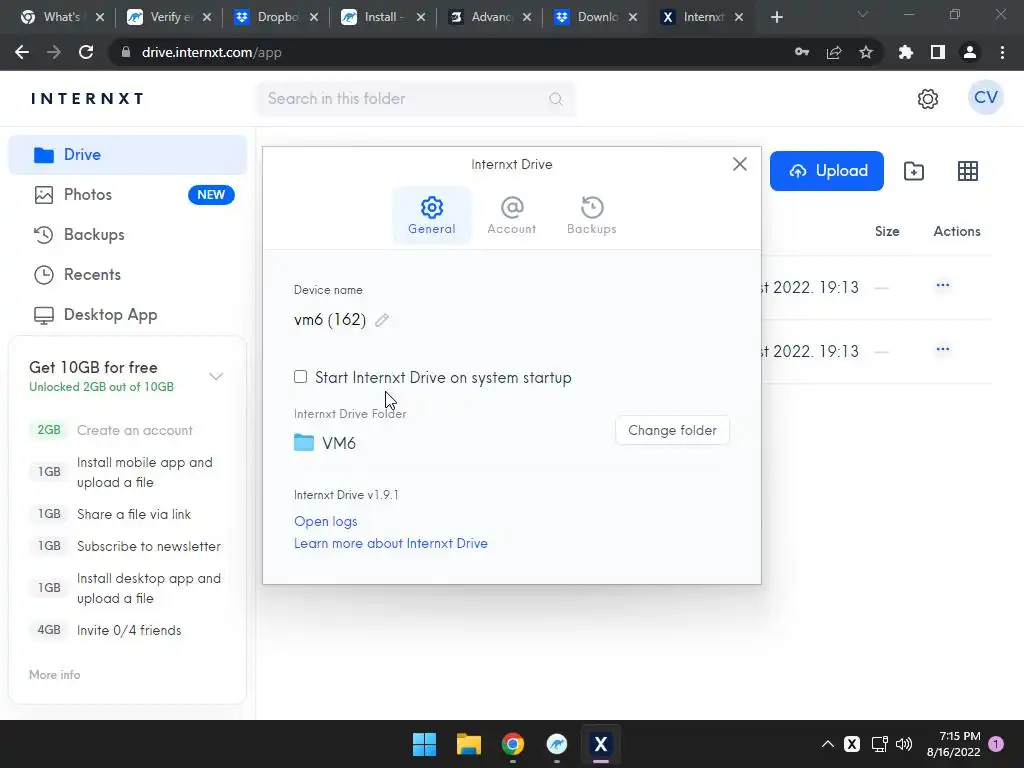This screenshot has width=1024, height=768.
Task: Click the CV account avatar
Action: point(985,98)
